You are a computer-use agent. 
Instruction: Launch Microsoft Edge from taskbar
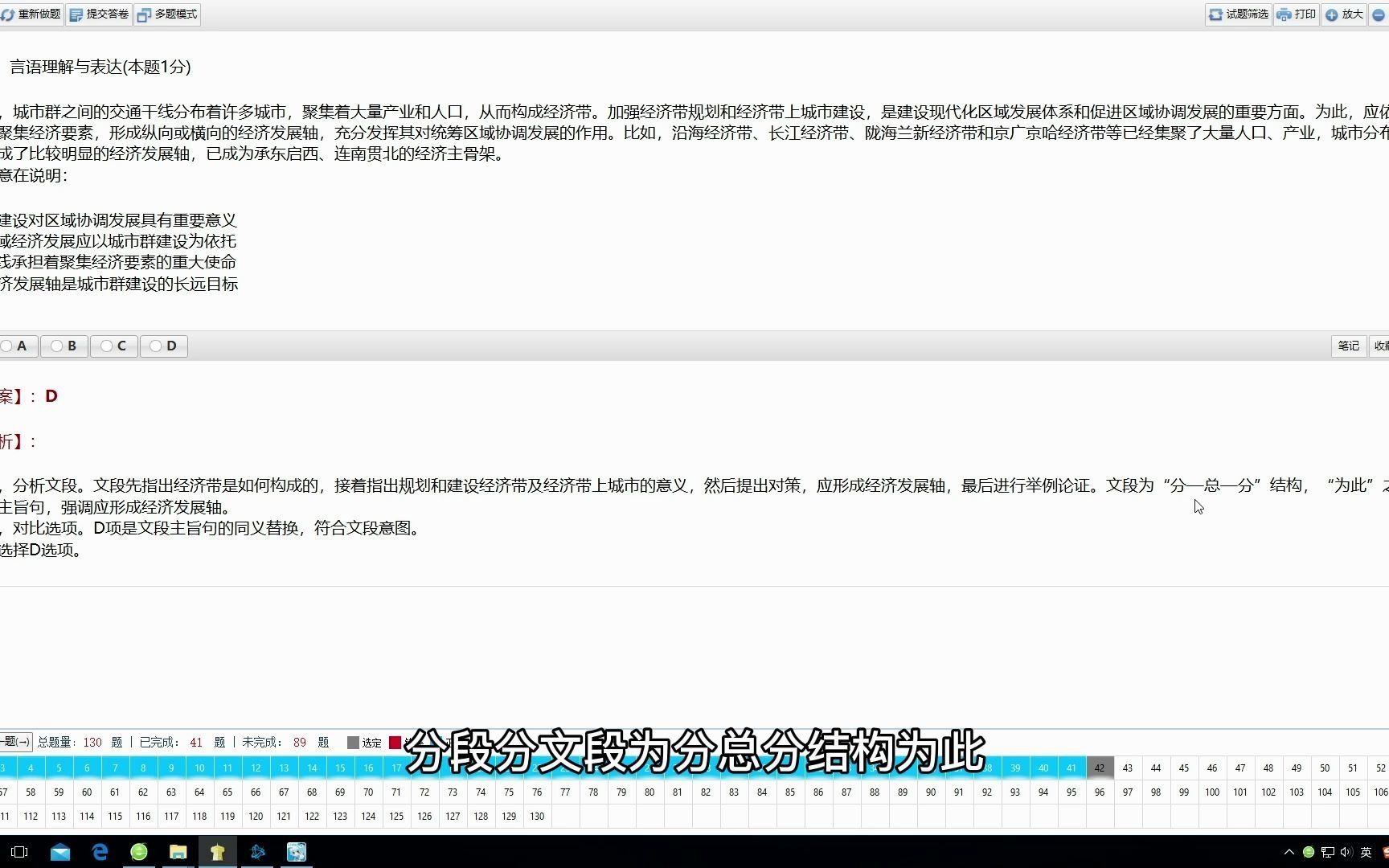point(100,852)
